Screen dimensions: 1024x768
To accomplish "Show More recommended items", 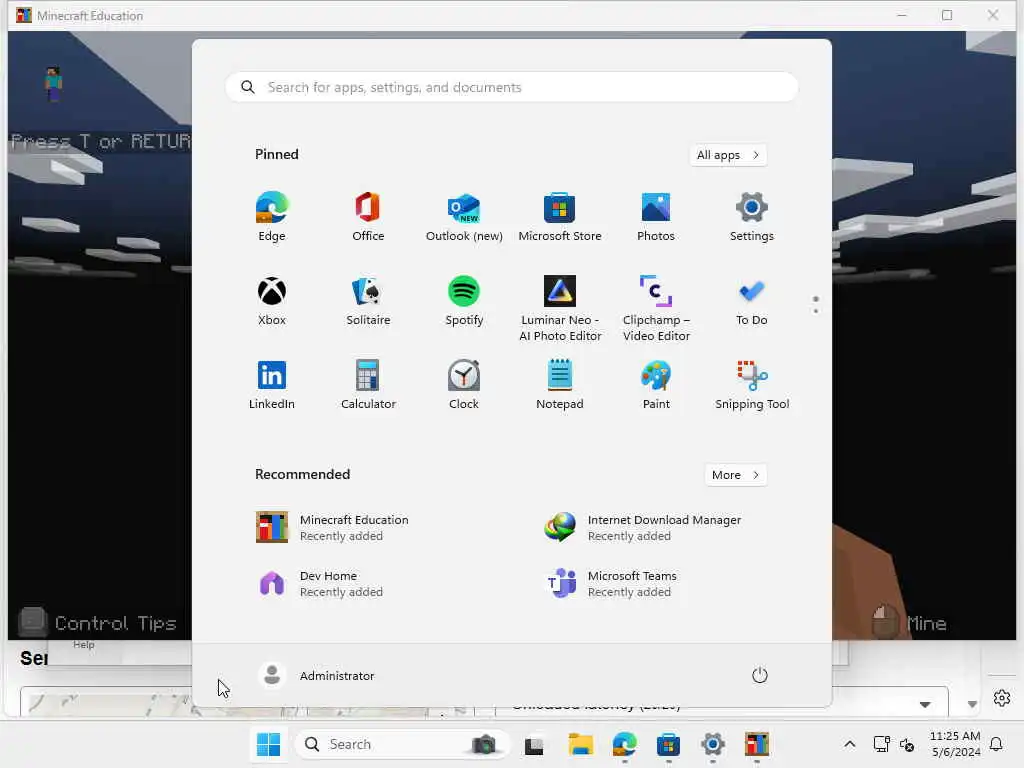I will [736, 475].
